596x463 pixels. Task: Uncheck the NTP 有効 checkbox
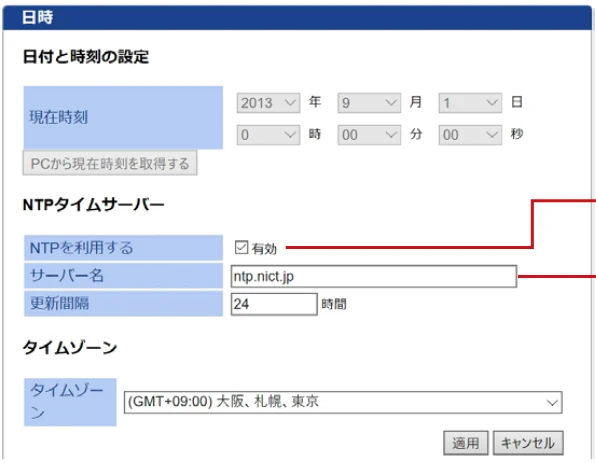pos(241,247)
